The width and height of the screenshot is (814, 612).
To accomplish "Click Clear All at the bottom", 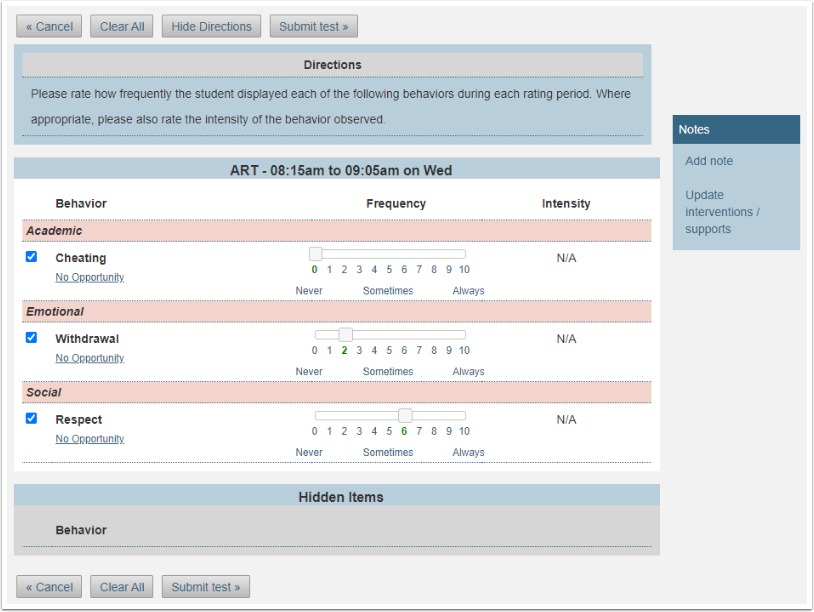I will (121, 587).
